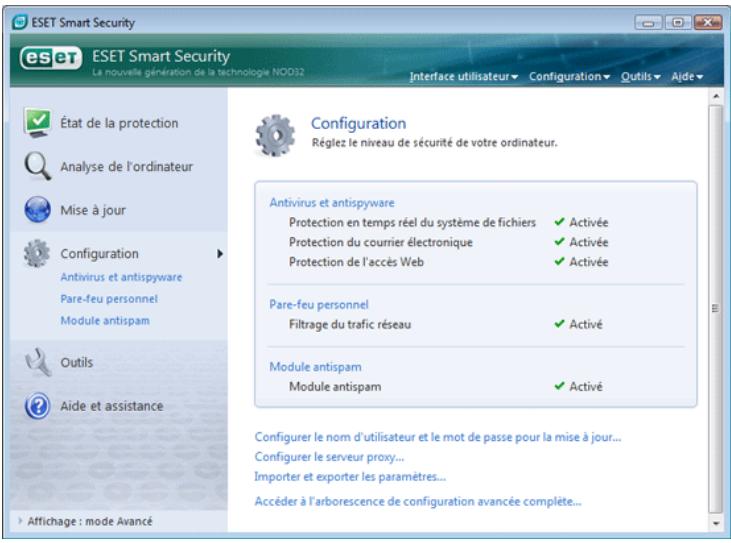This screenshot has width=731, height=543.
Task: Maximize the ESET Smart Security window
Action: click(678, 22)
